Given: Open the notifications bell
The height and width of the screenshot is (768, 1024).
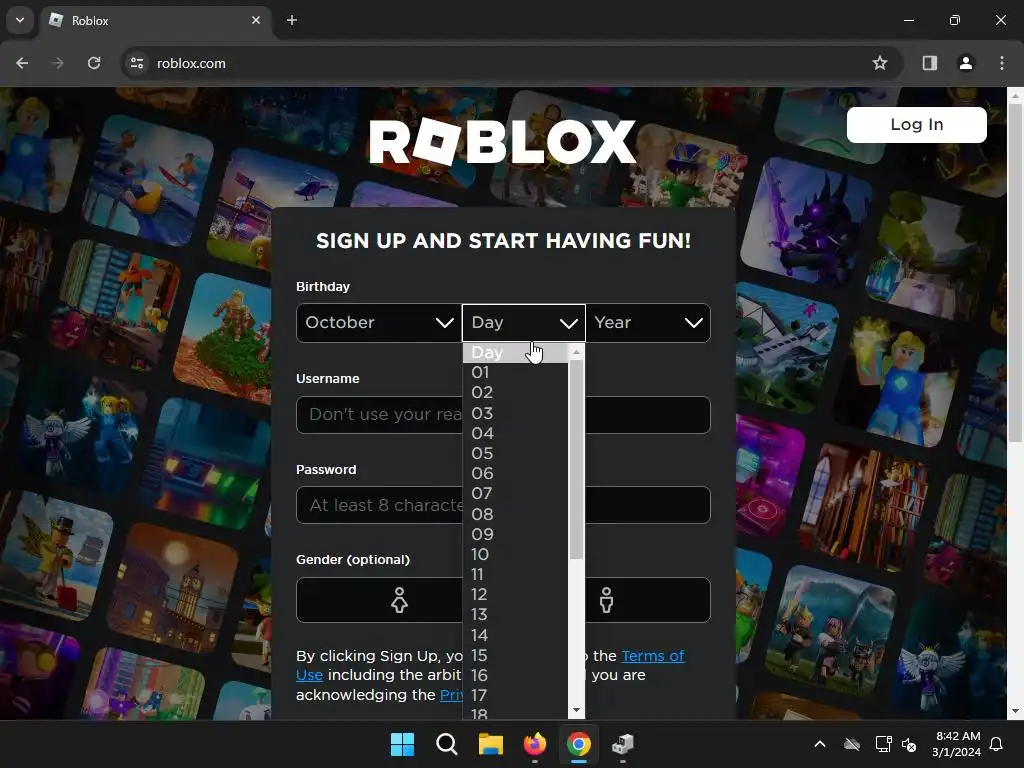Looking at the screenshot, I should pyautogui.click(x=996, y=744).
